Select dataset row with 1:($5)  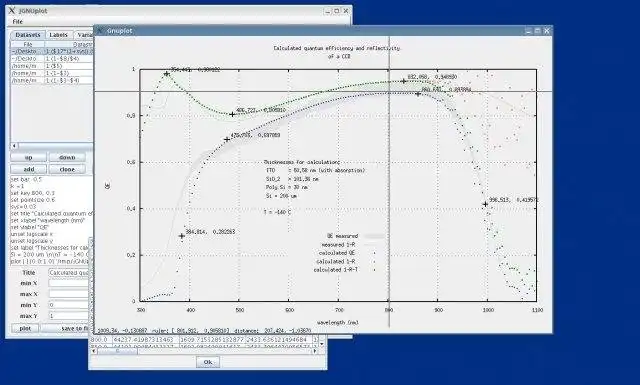(x=52, y=66)
